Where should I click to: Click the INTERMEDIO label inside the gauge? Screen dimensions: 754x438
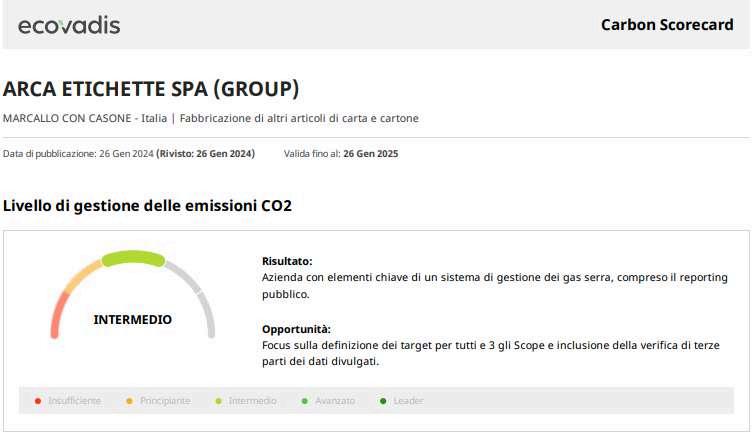tap(132, 320)
